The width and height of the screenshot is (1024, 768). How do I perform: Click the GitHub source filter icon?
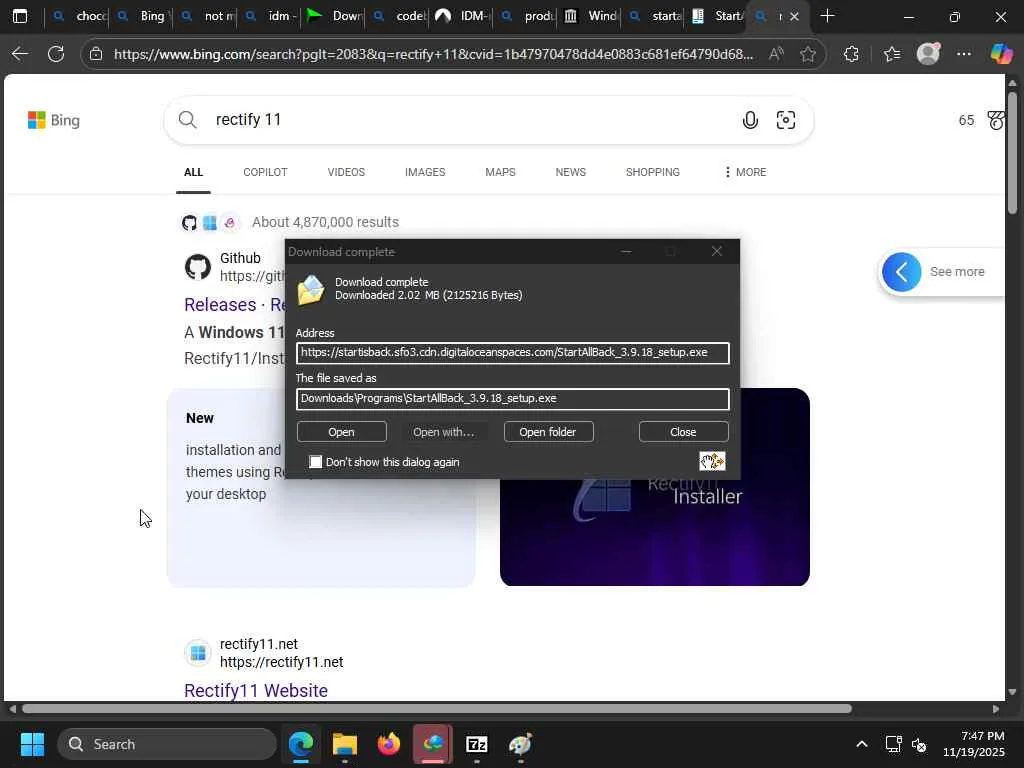[x=189, y=223]
